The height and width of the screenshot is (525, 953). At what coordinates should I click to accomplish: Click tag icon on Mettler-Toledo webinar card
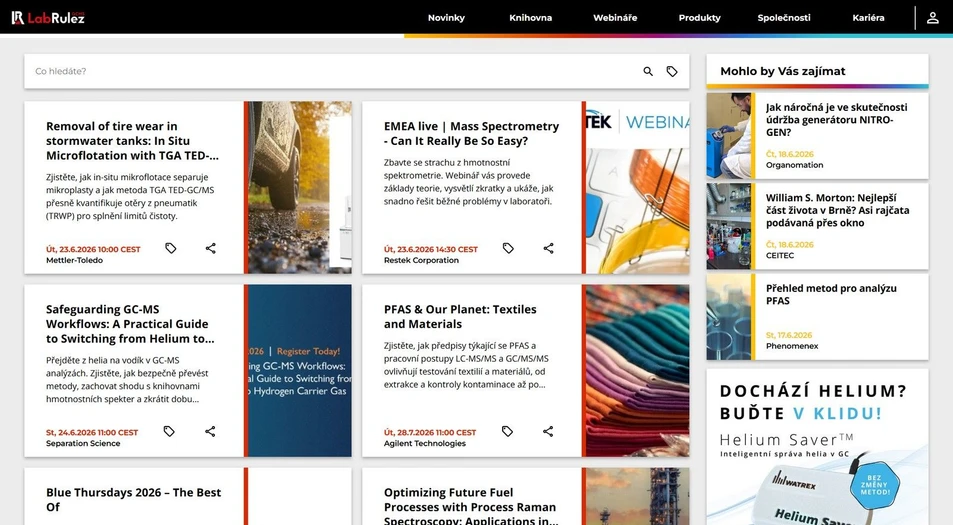click(x=171, y=248)
